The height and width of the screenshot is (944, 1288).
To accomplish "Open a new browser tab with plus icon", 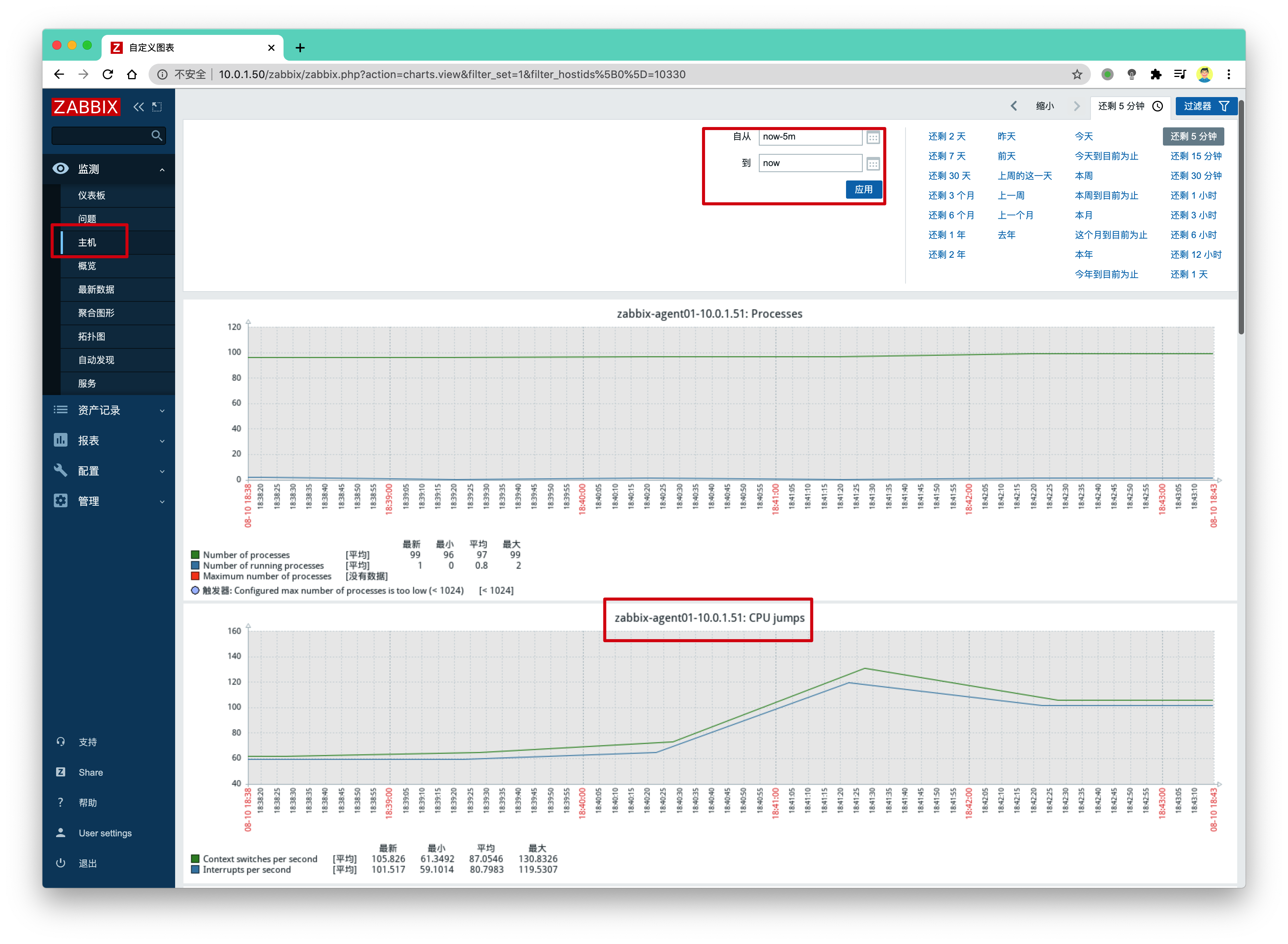I will pos(300,48).
